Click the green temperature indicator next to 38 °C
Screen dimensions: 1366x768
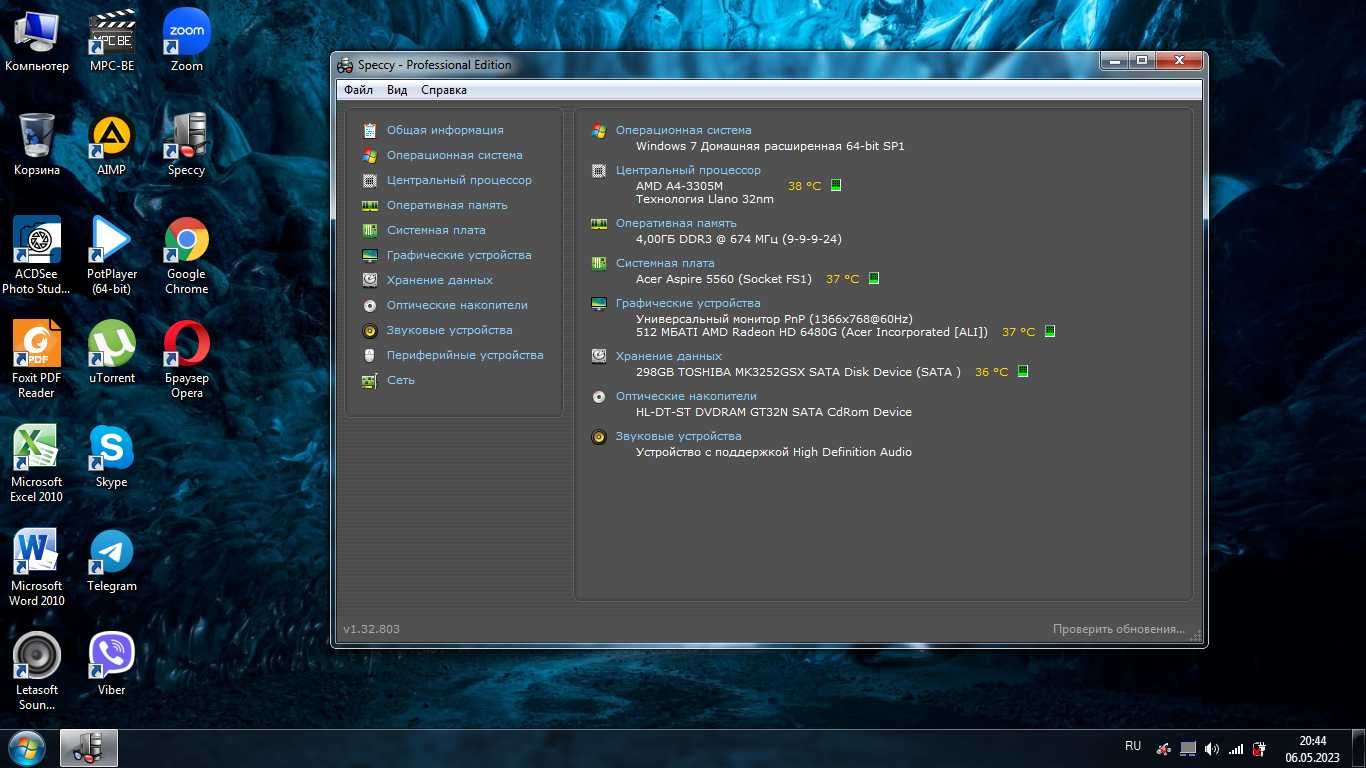(x=836, y=185)
